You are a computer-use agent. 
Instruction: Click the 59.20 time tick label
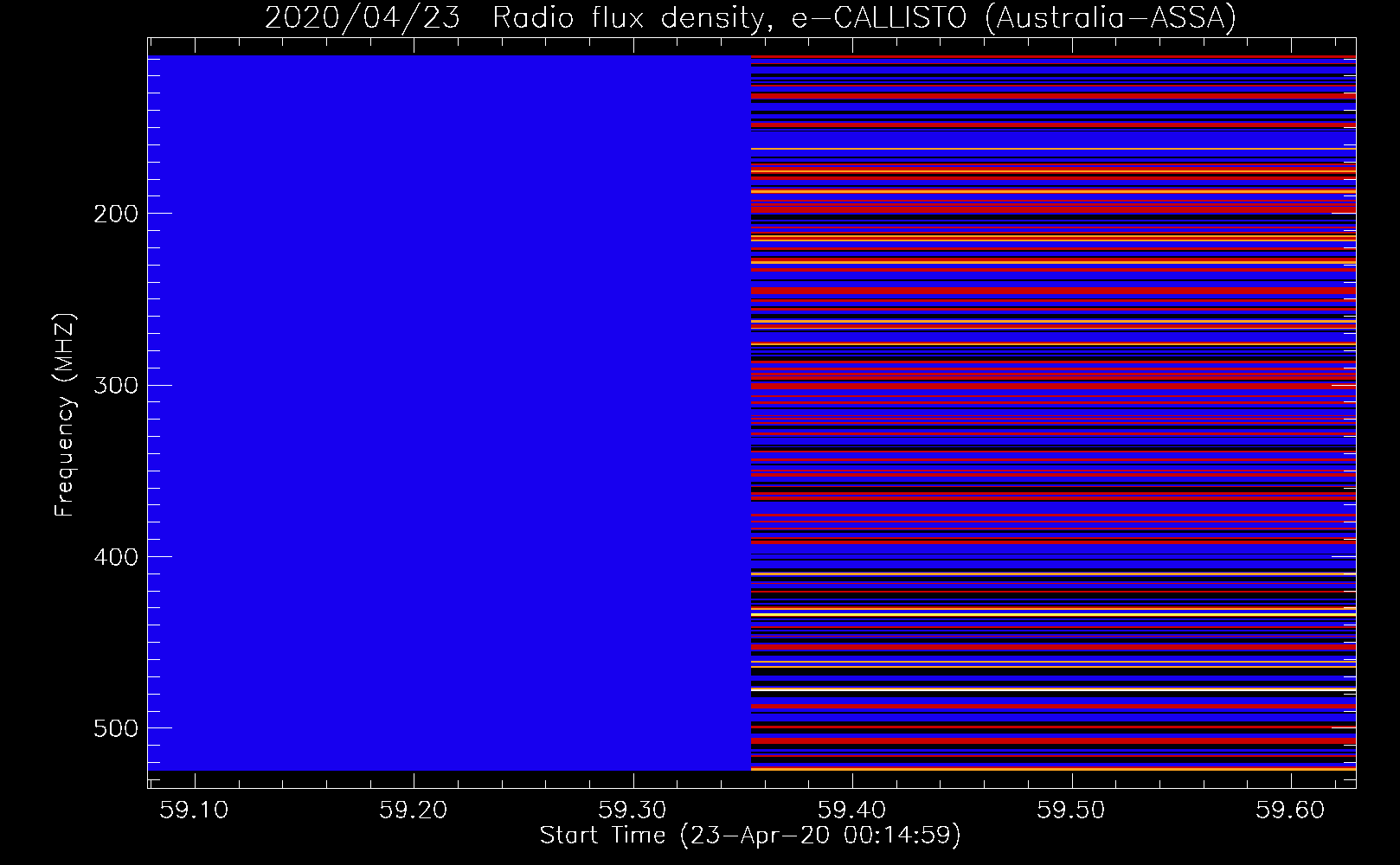[x=414, y=810]
